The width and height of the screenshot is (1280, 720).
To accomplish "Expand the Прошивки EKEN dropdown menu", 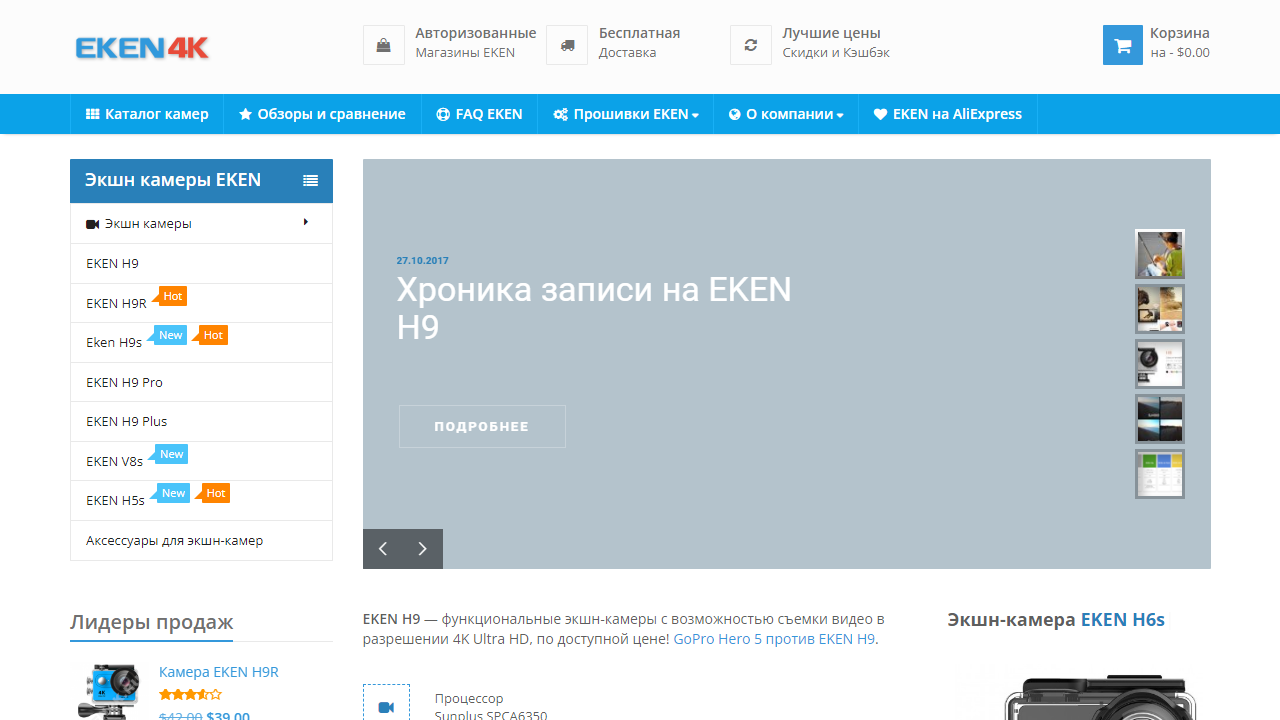I will [626, 114].
